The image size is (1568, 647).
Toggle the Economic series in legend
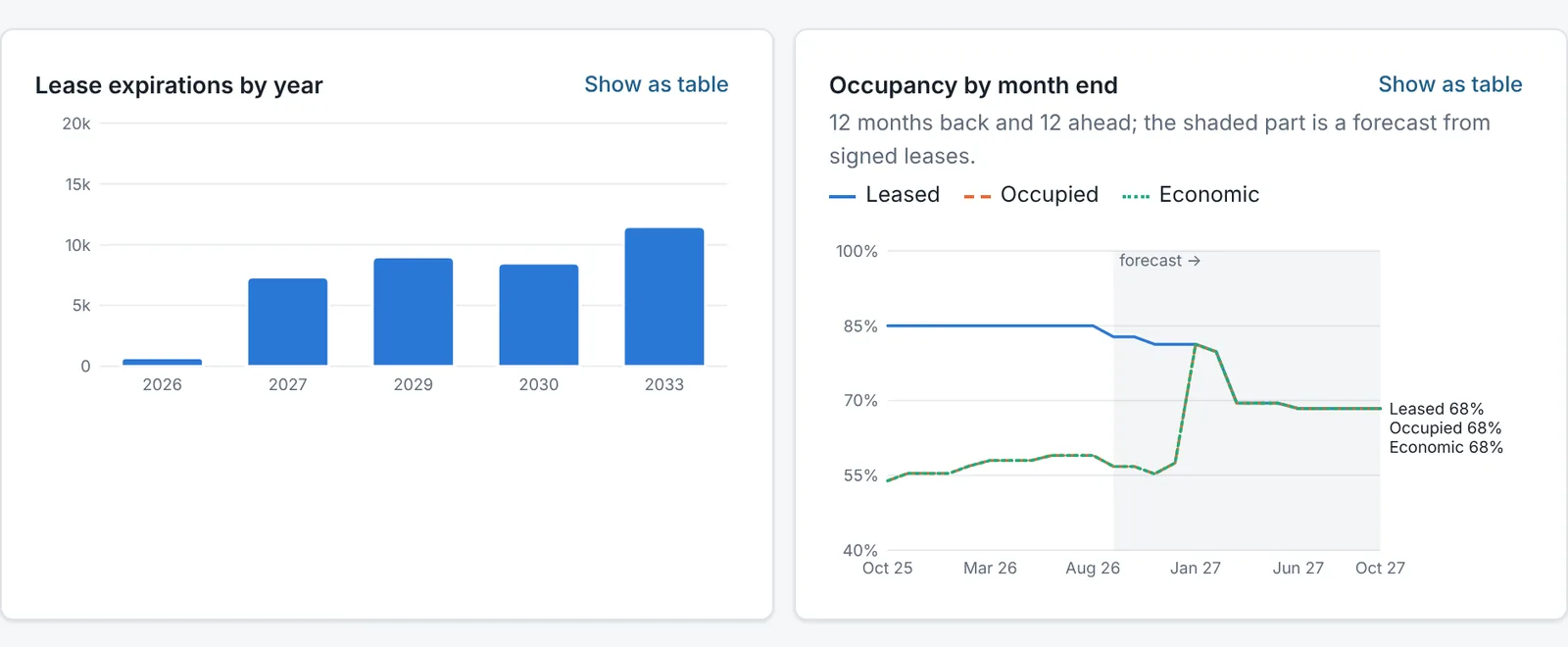pyautogui.click(x=1191, y=194)
